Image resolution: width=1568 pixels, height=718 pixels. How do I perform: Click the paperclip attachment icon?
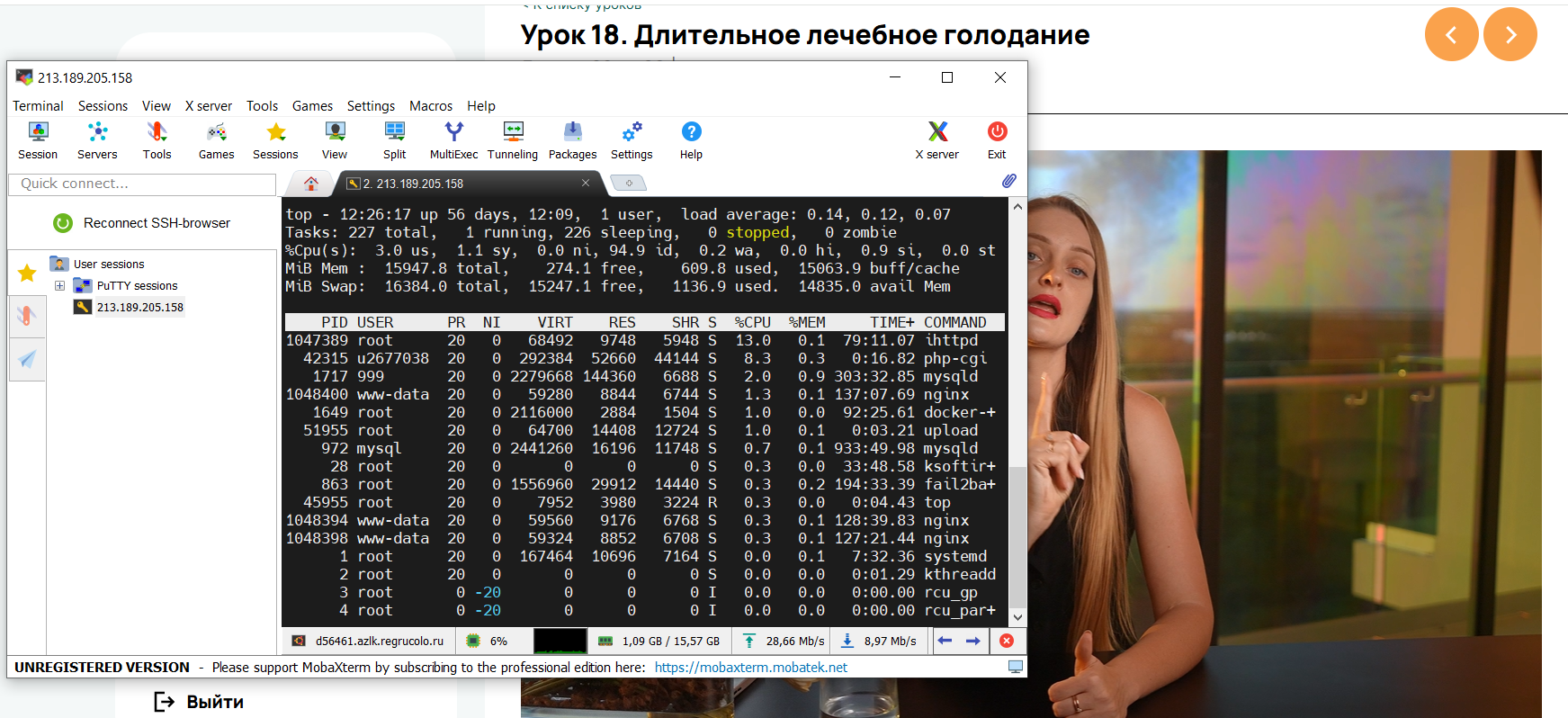point(1009,181)
